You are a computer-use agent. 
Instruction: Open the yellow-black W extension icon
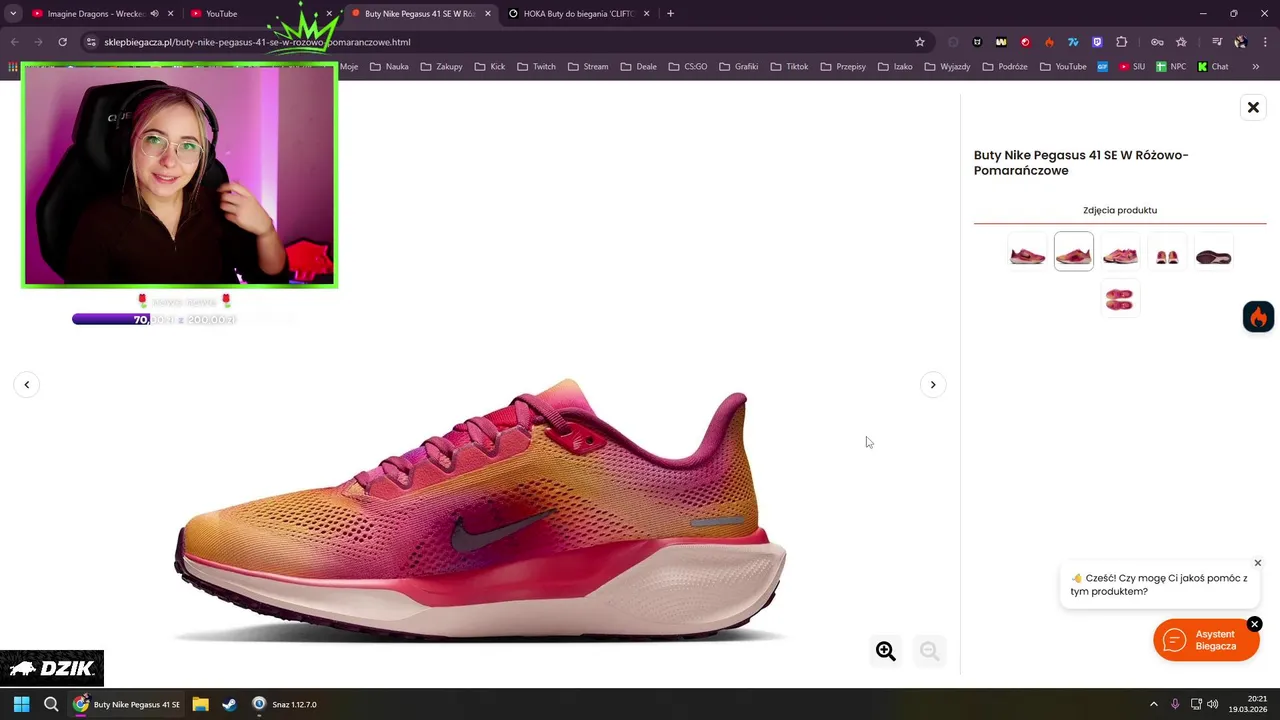tap(1001, 42)
